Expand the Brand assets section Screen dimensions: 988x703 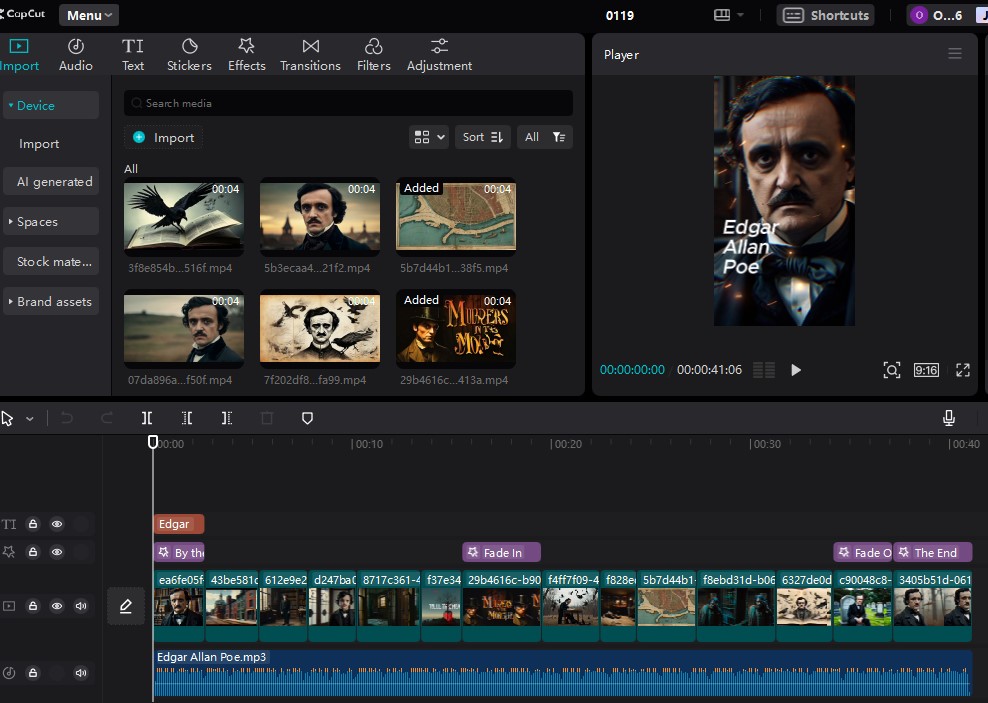click(51, 302)
